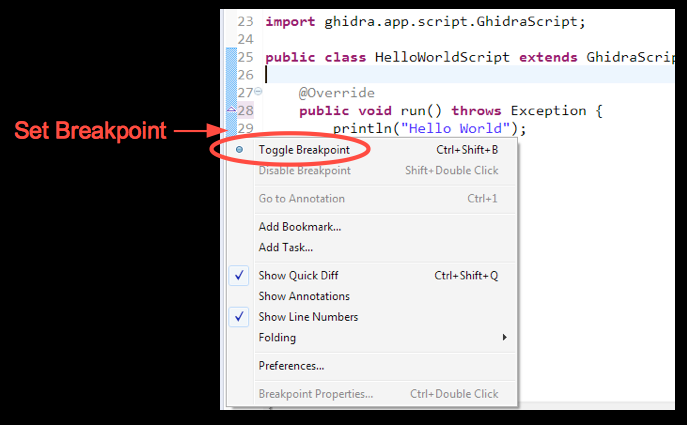
Task: Uncheck the Show Line Numbers checkmark
Action: (240, 317)
